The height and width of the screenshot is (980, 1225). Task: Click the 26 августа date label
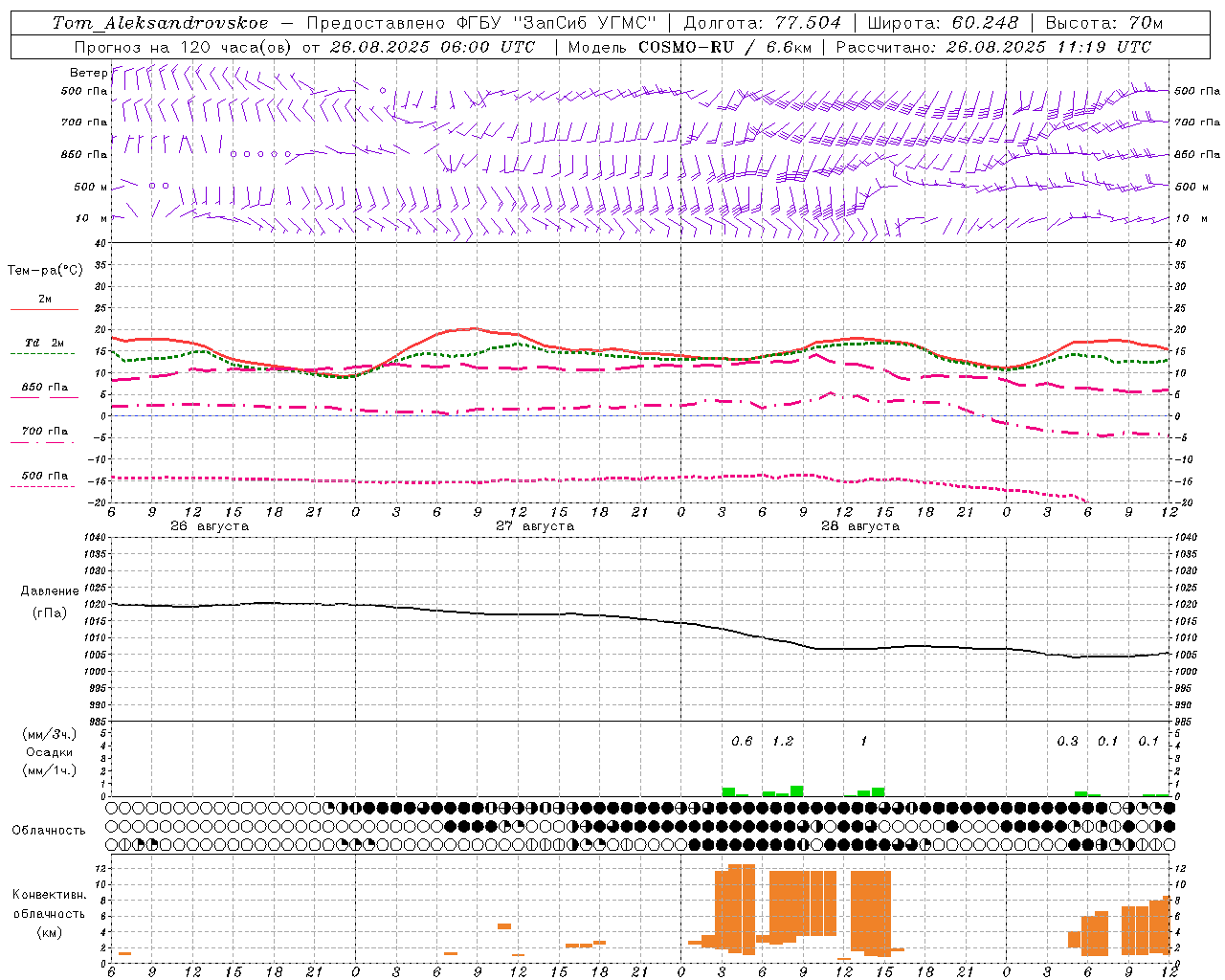(210, 526)
